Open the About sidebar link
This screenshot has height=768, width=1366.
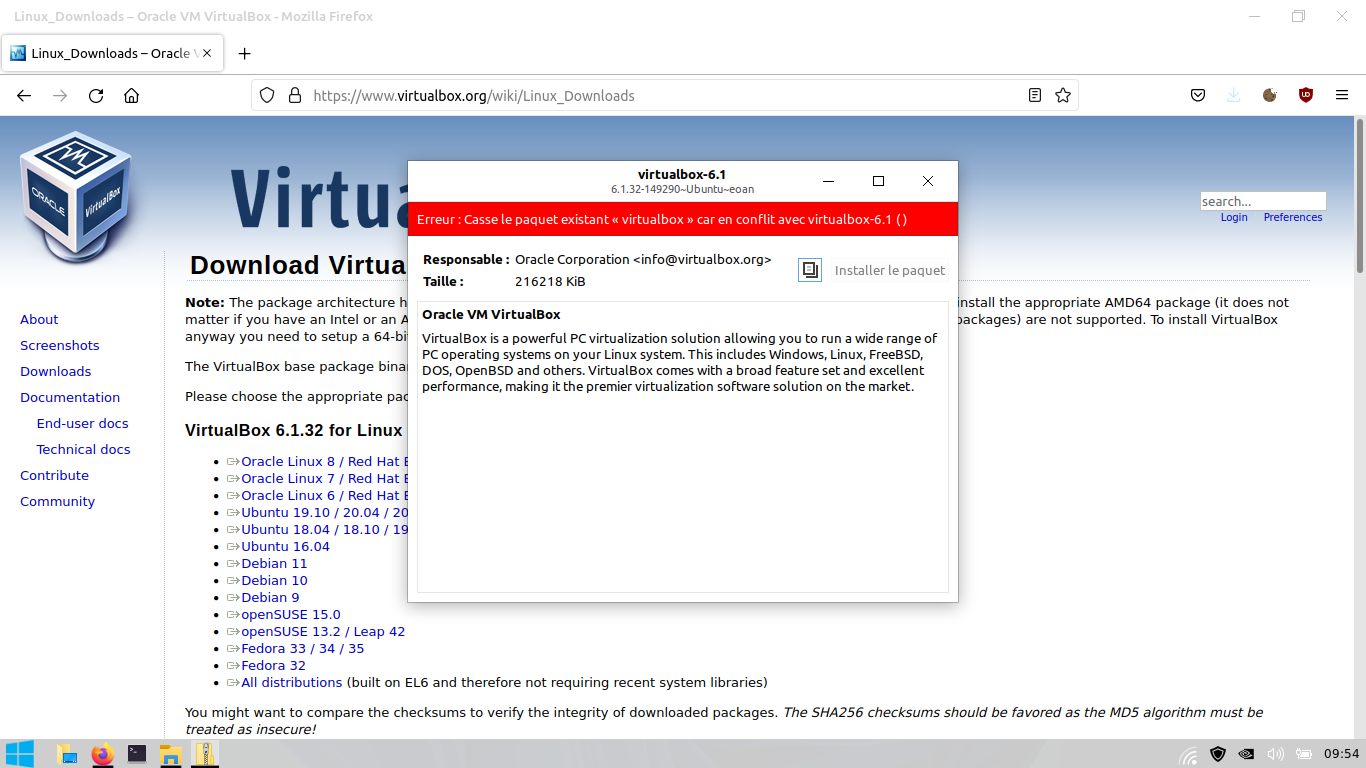39,319
